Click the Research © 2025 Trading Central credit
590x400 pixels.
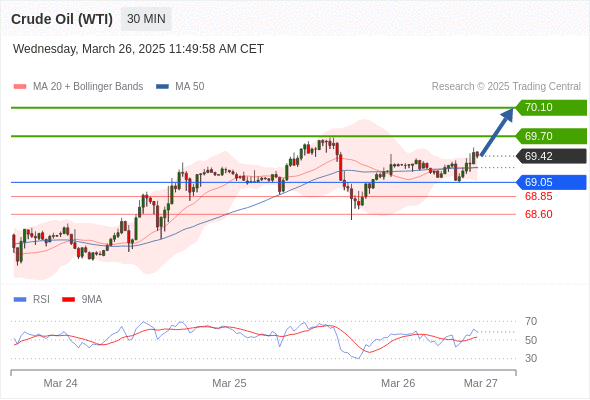click(506, 87)
